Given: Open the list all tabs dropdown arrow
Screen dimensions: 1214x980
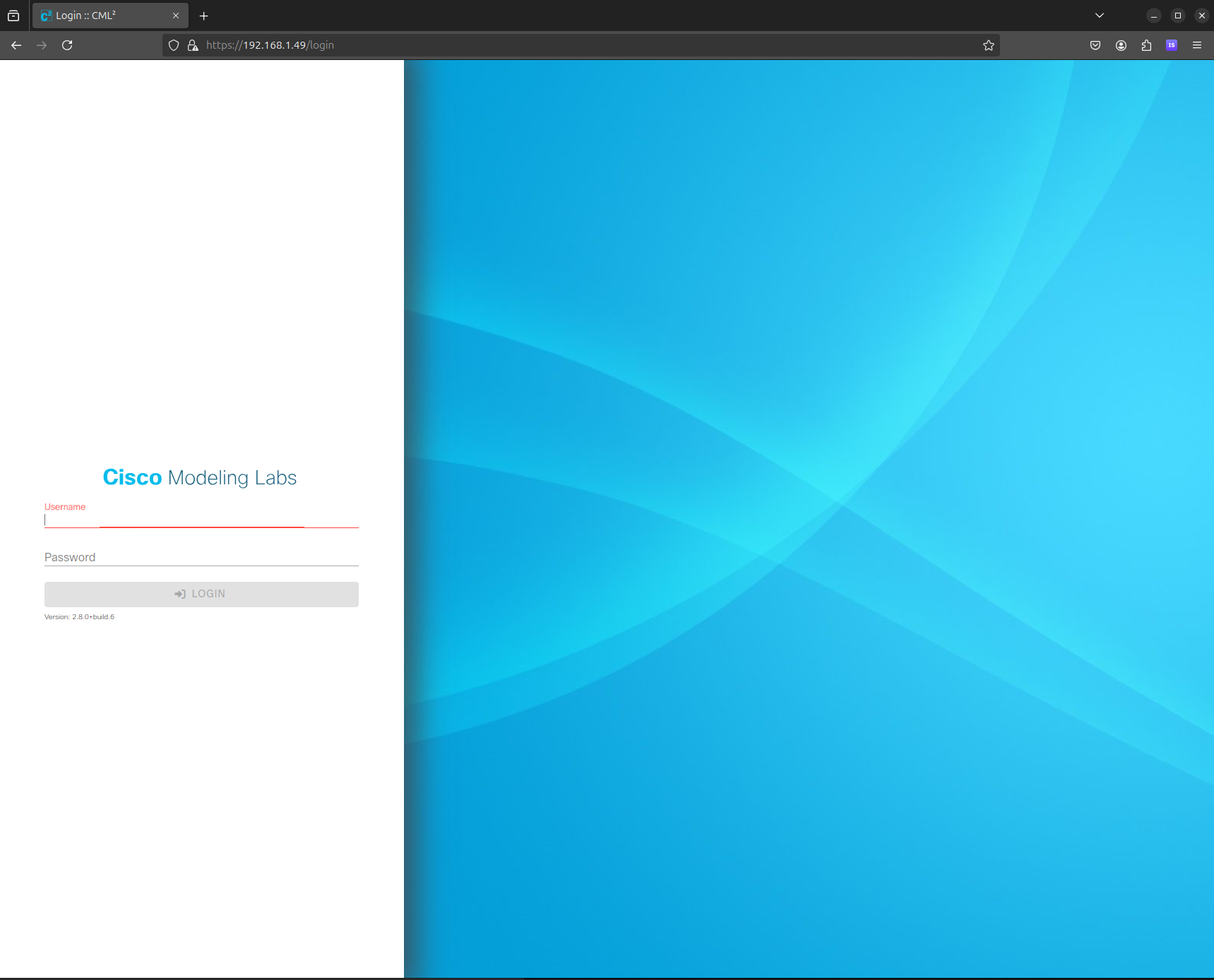Looking at the screenshot, I should (x=1100, y=16).
